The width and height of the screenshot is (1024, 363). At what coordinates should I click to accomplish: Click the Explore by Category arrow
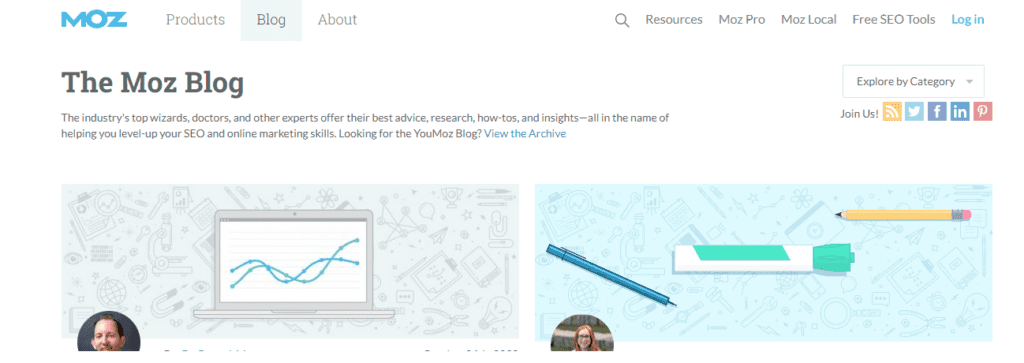[969, 82]
